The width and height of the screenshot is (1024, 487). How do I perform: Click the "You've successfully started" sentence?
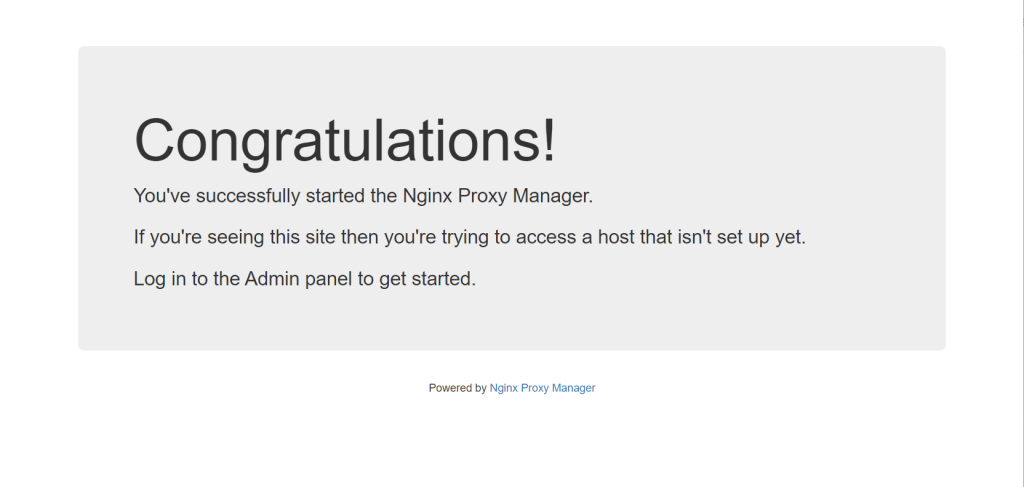pos(363,196)
